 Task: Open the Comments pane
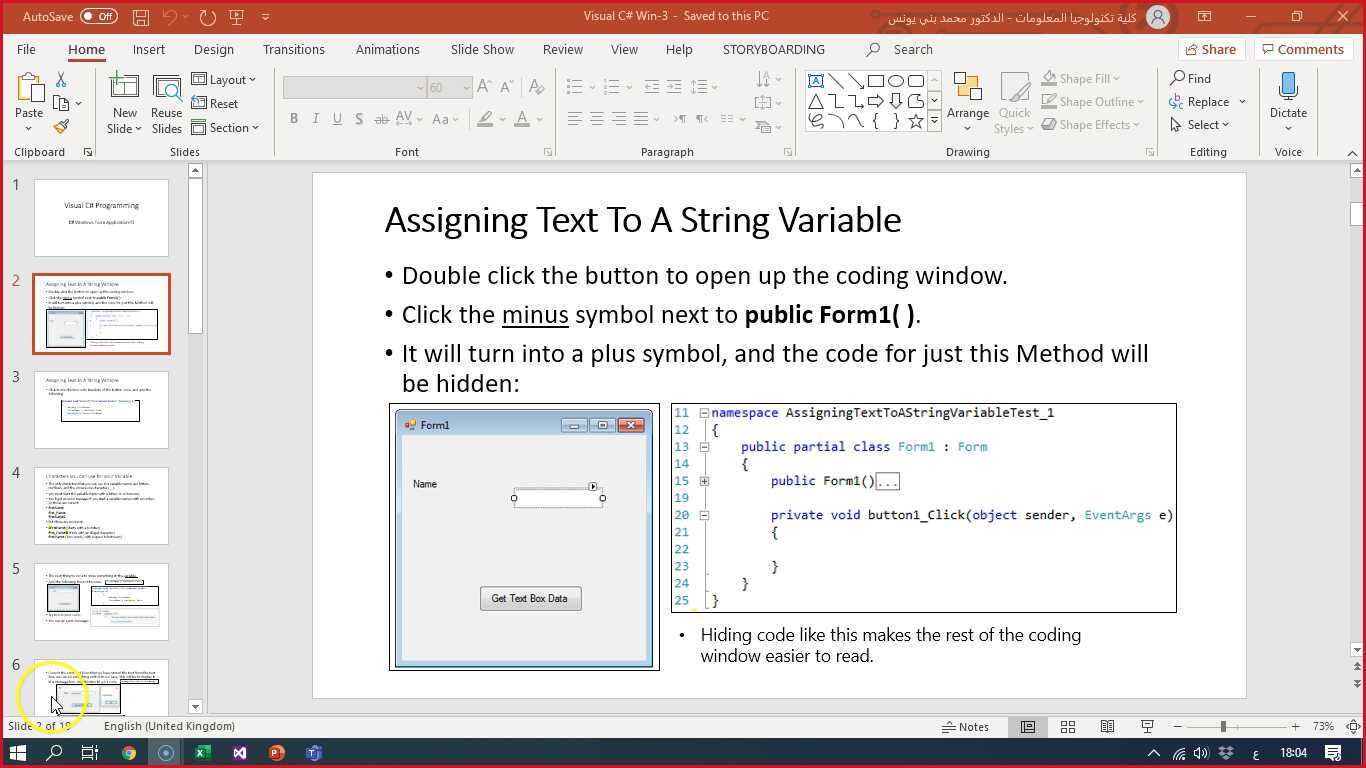(x=1301, y=49)
